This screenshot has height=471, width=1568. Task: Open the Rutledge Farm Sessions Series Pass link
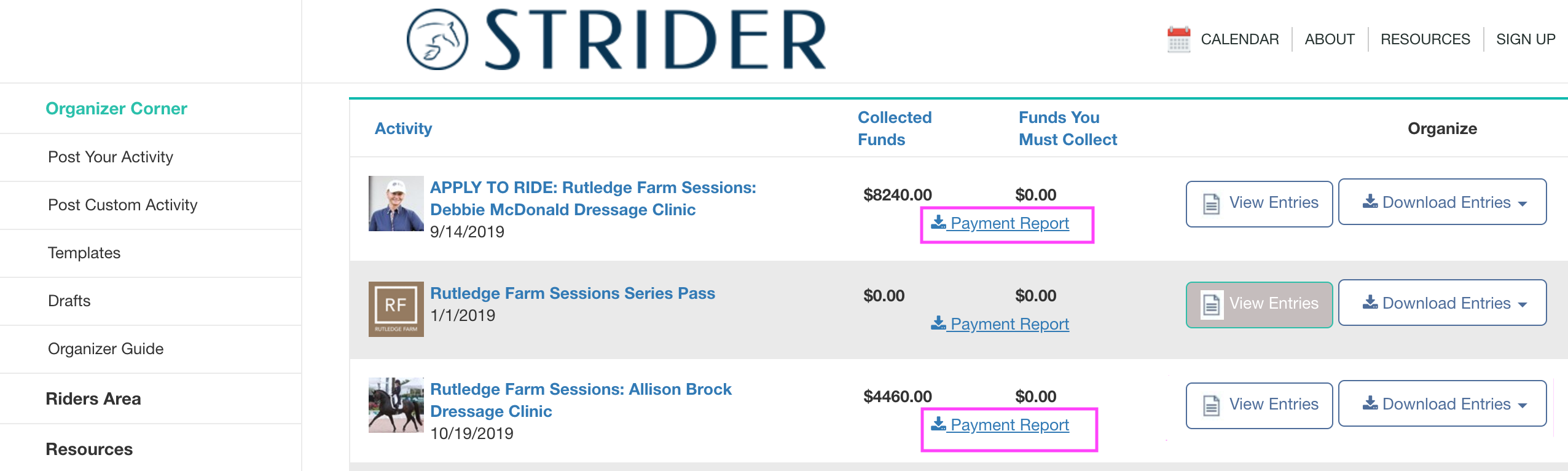point(572,293)
